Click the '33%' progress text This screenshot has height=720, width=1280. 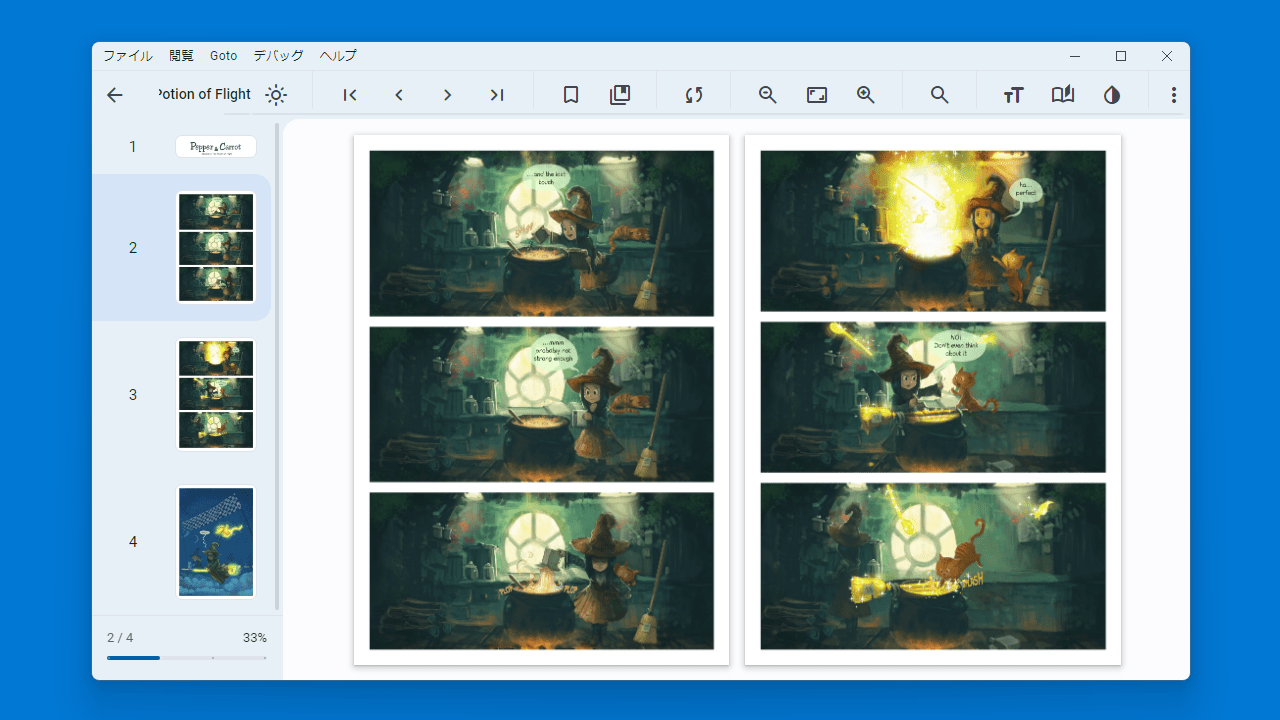tap(254, 638)
